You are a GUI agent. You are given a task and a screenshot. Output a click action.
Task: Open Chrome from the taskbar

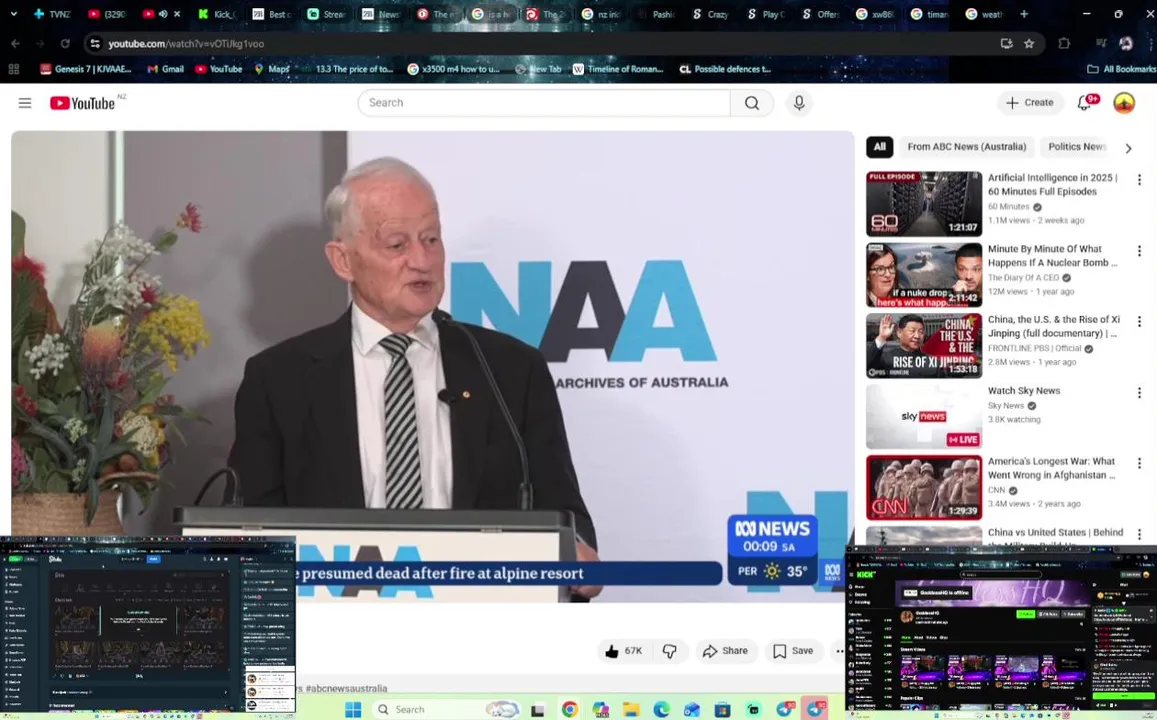pos(570,709)
